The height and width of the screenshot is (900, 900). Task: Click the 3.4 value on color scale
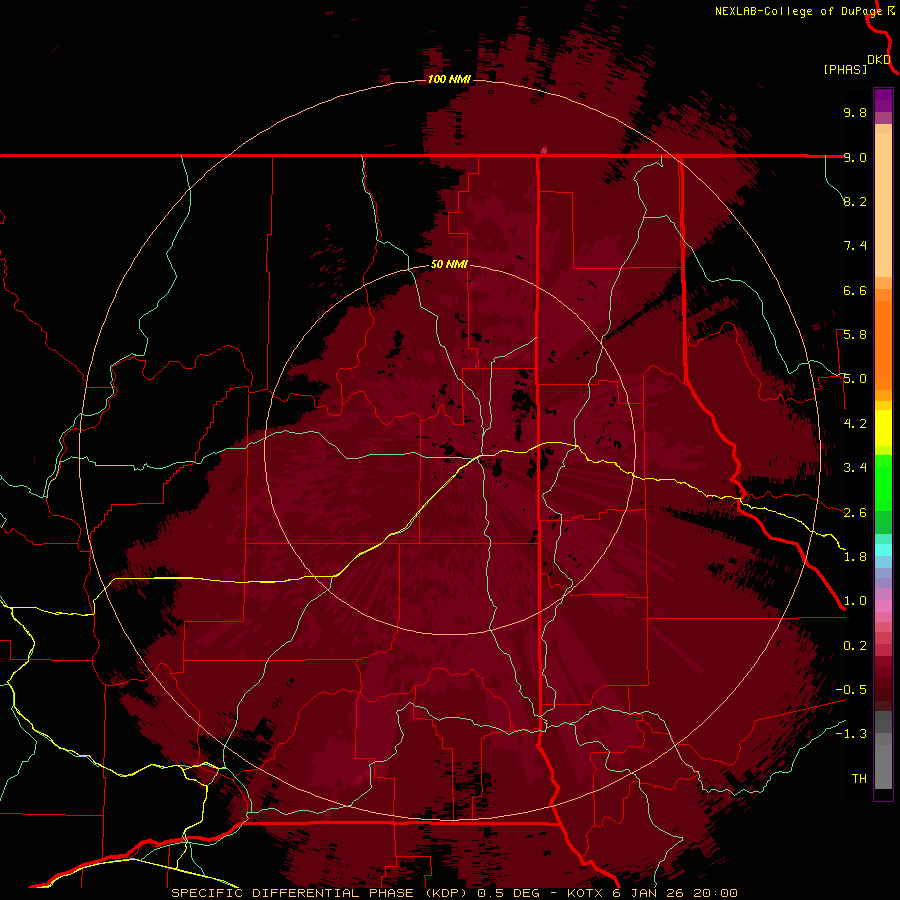point(855,468)
